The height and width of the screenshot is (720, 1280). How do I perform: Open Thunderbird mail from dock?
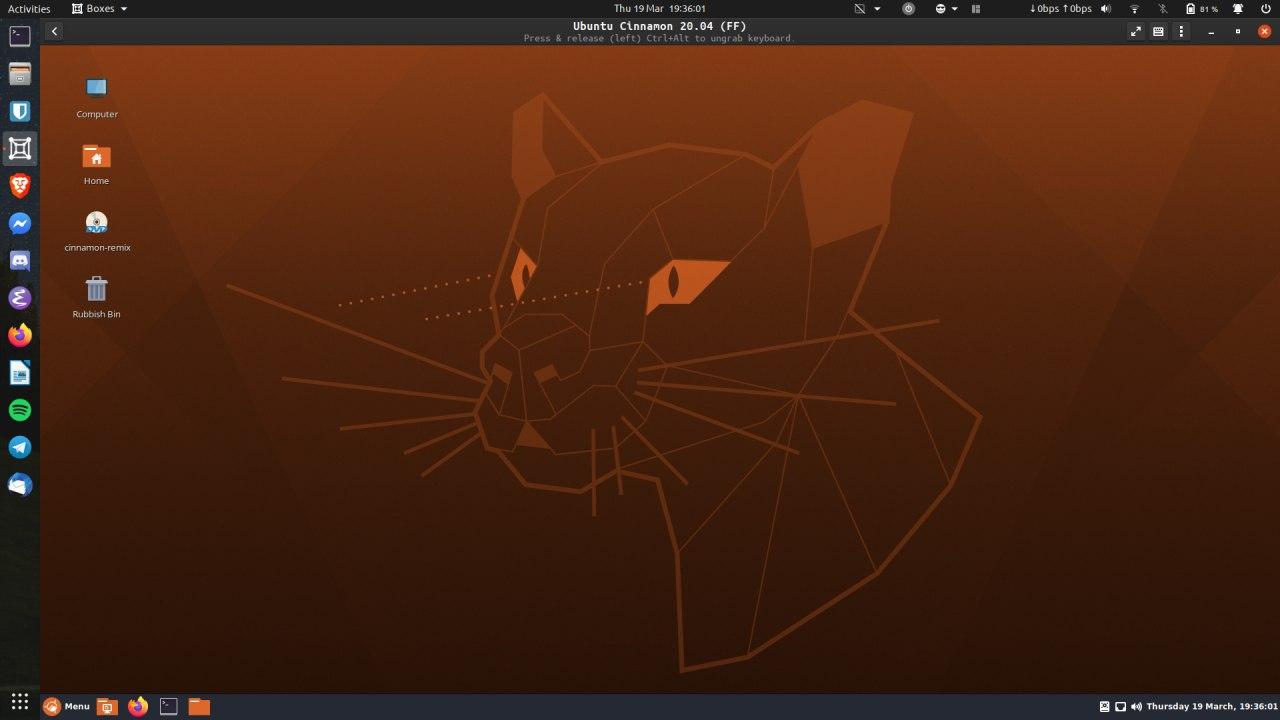click(20, 485)
